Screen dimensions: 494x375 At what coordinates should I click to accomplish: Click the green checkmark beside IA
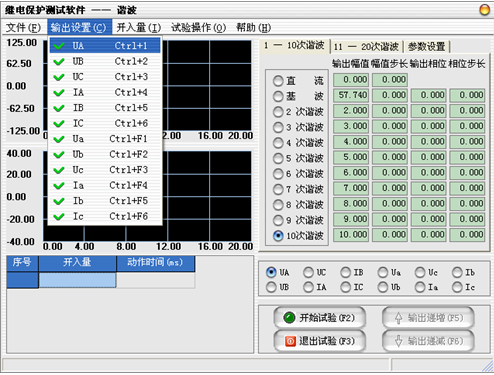pos(59,93)
